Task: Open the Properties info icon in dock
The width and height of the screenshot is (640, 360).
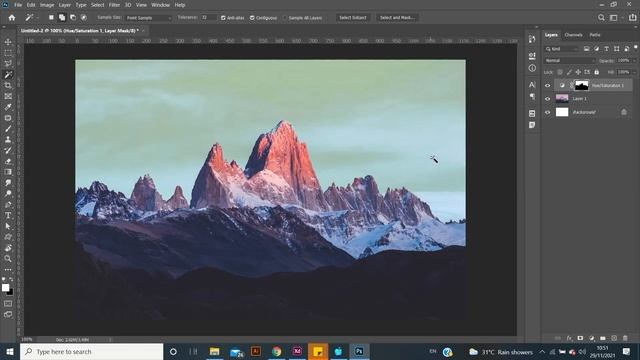Action: coord(532,68)
